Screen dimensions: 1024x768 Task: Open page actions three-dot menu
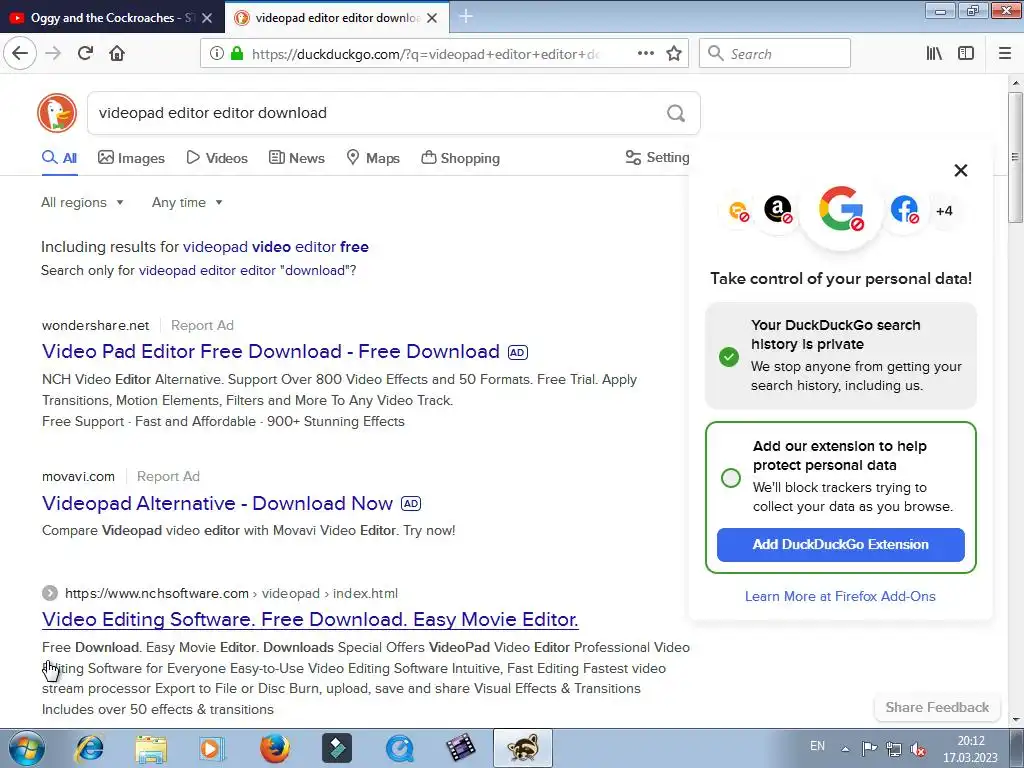pyautogui.click(x=646, y=53)
